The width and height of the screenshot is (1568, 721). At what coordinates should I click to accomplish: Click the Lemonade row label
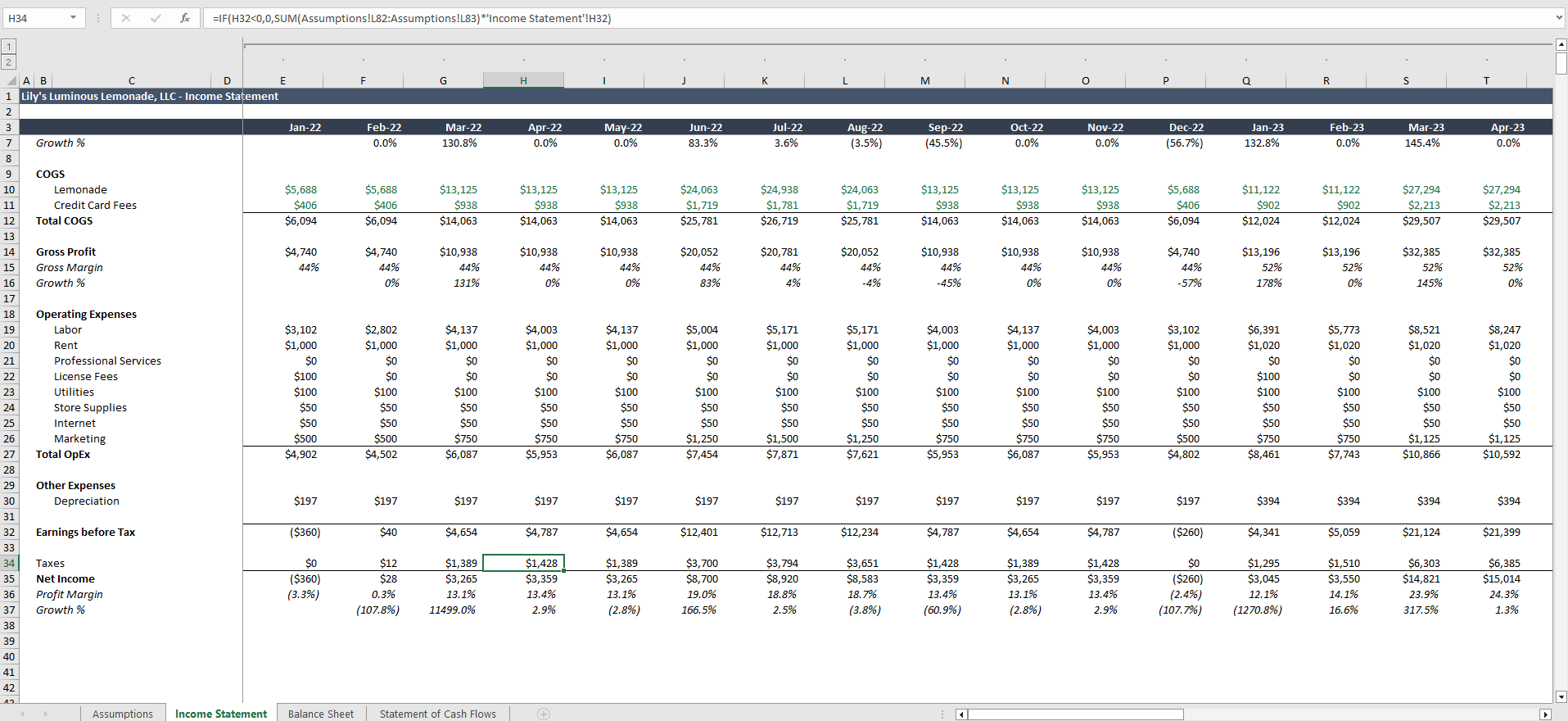[x=80, y=189]
